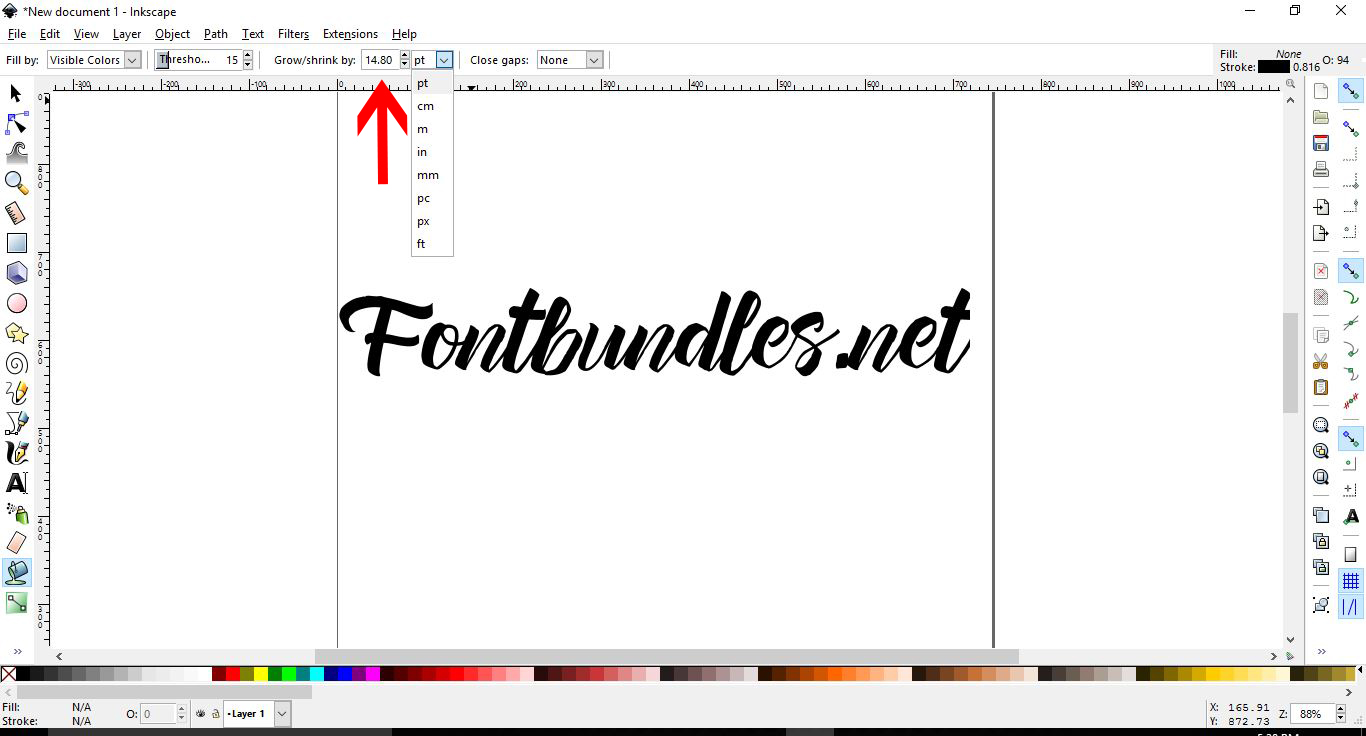Toggle snap to guides

[x=1351, y=606]
